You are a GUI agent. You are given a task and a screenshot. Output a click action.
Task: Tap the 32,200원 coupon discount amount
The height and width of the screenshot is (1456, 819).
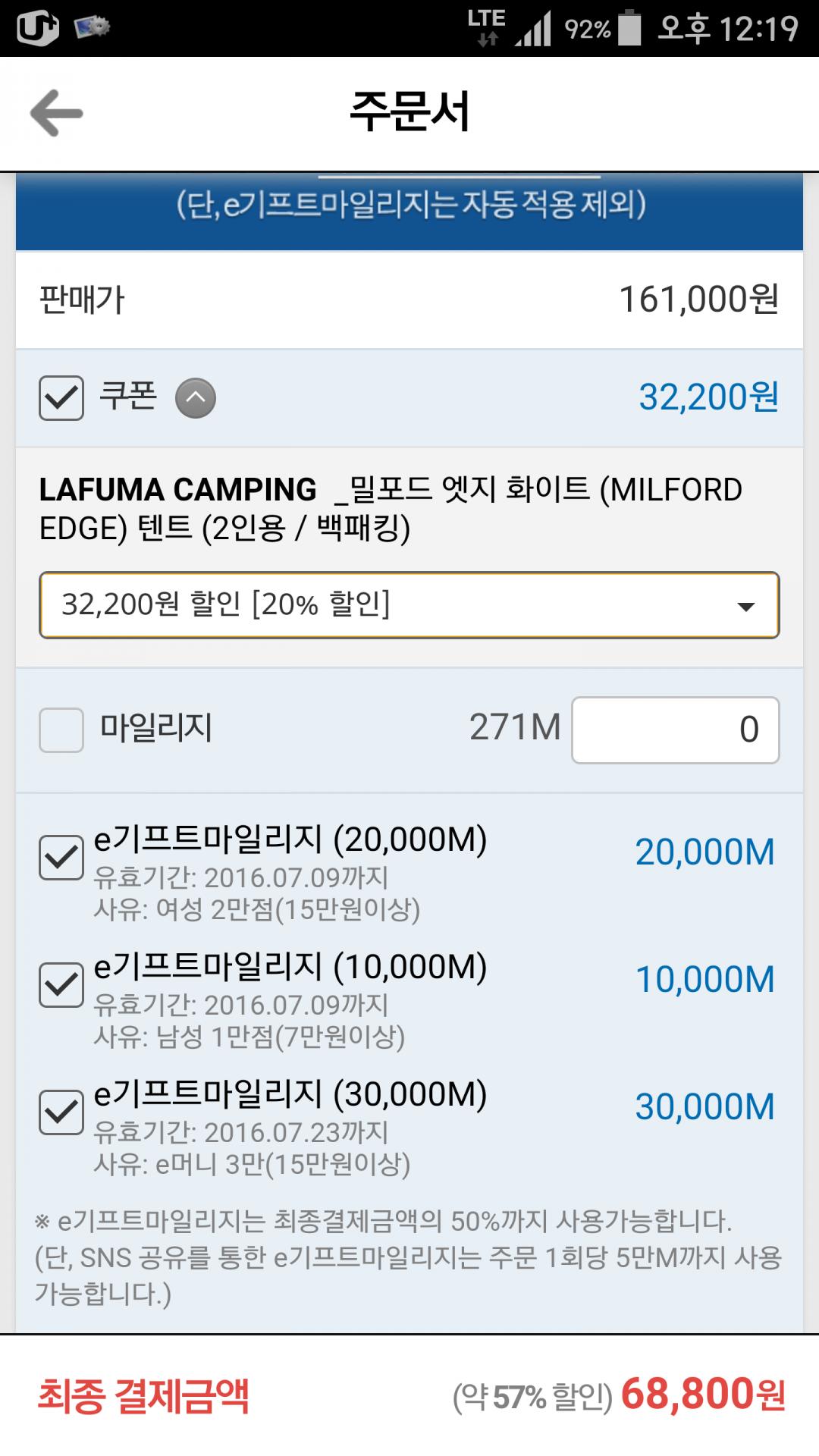708,397
